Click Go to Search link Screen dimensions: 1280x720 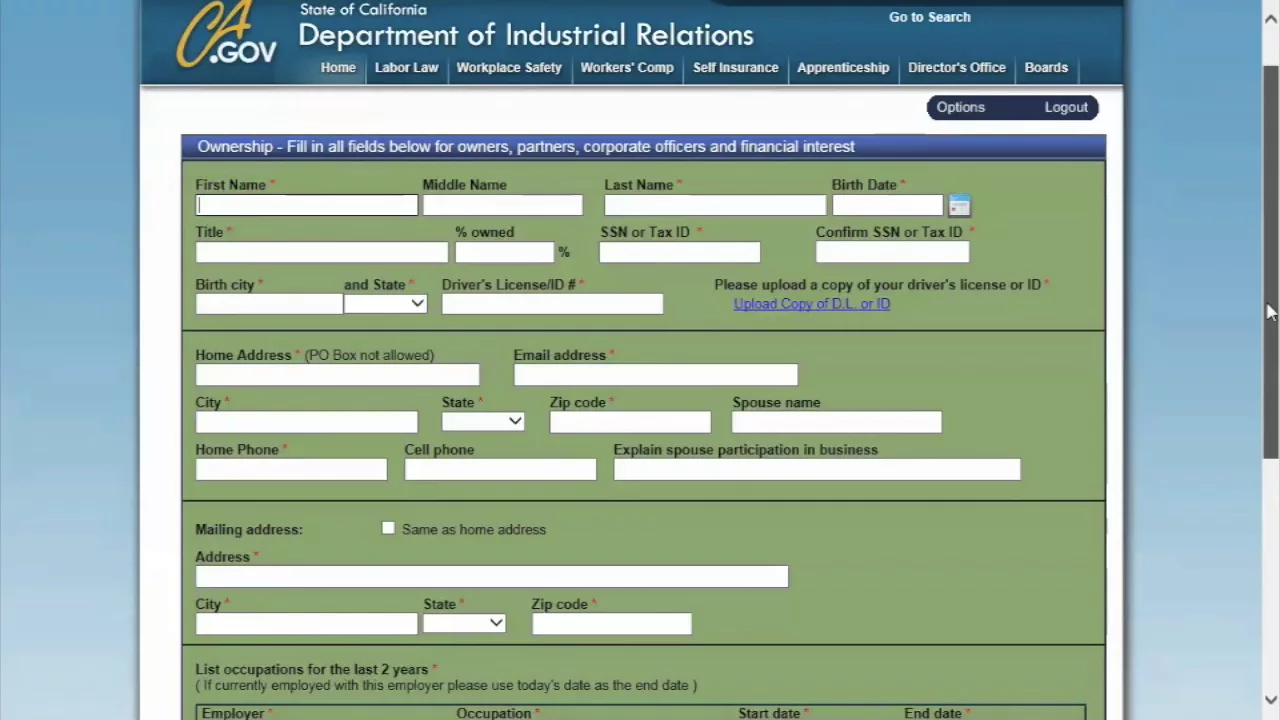pyautogui.click(x=930, y=17)
